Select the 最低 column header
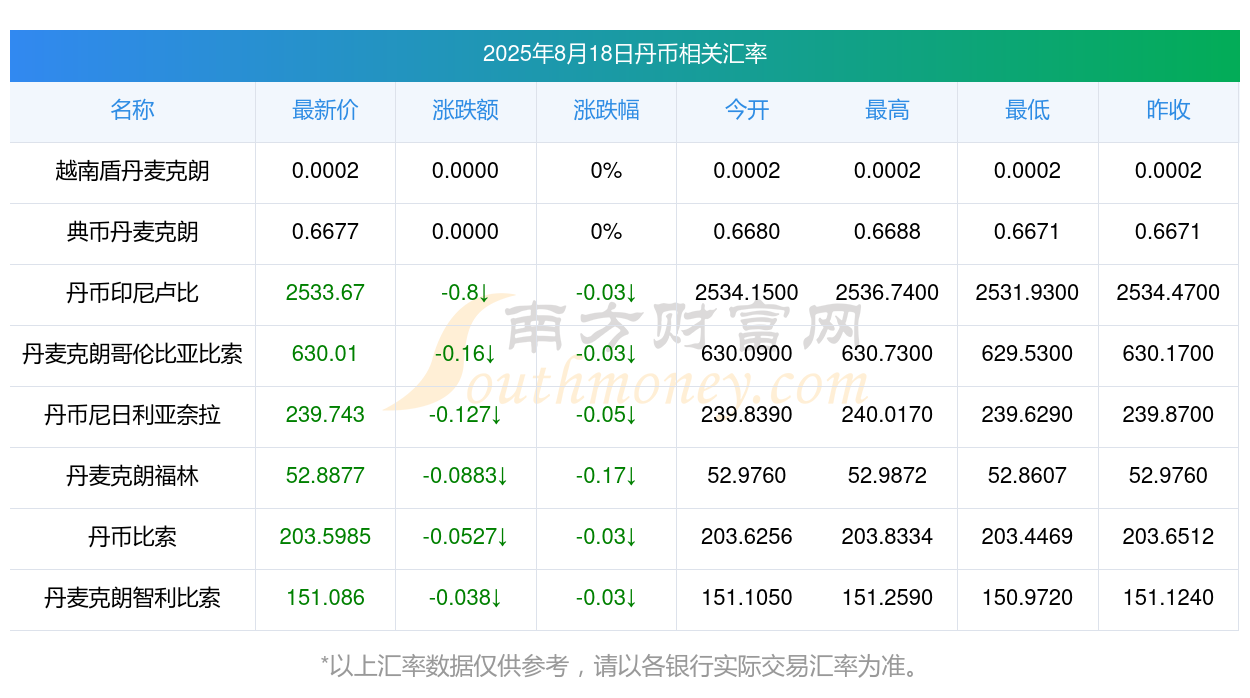 [1027, 110]
